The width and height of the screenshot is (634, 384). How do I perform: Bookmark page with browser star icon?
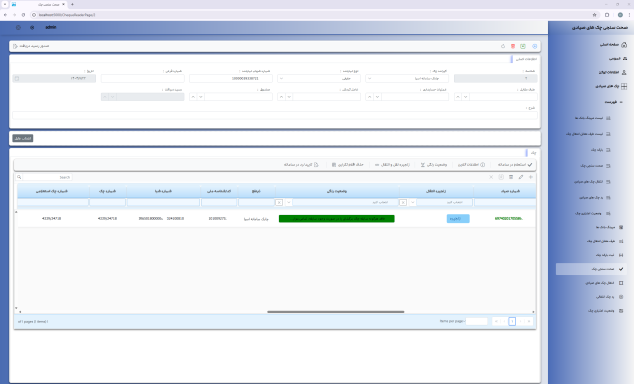(594, 15)
